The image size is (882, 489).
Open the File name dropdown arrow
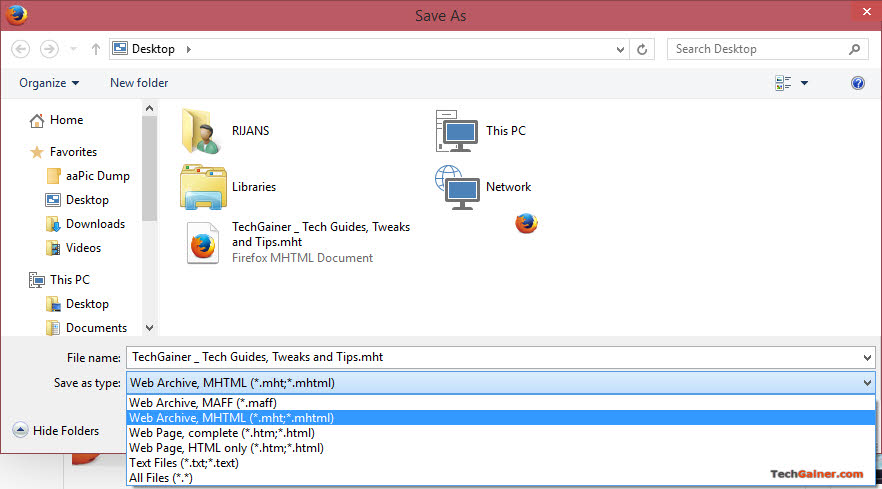tap(867, 357)
